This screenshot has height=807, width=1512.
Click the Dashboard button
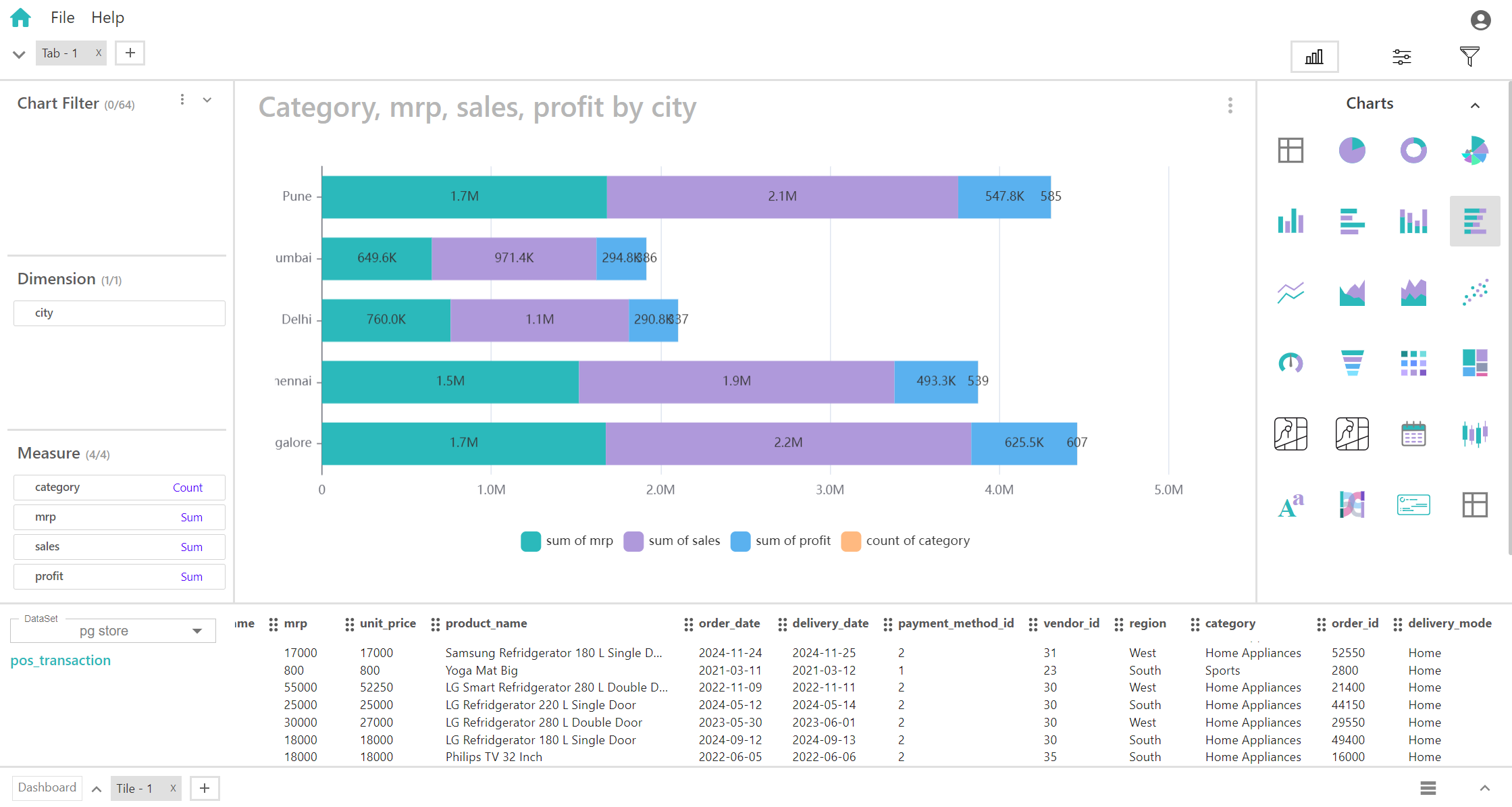47,787
